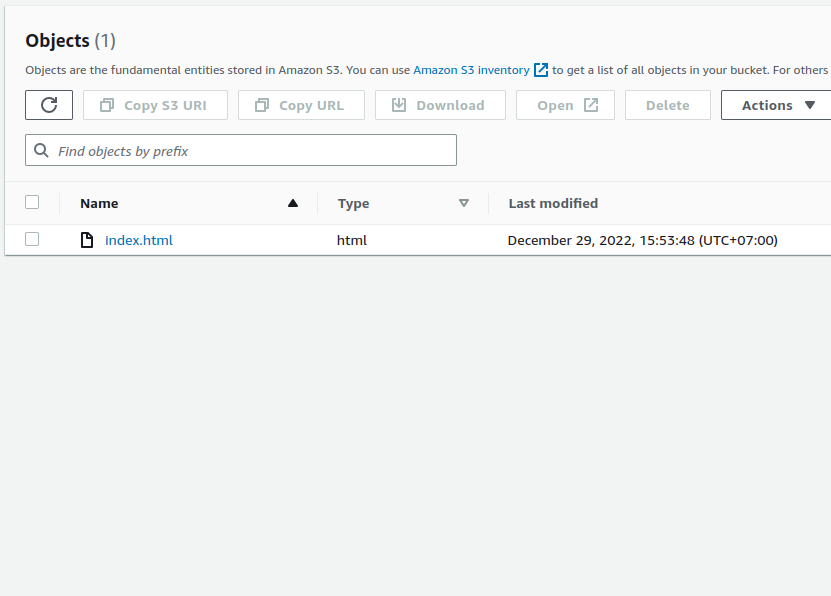Click the copy icon in Copy S3 URI
Image resolution: width=831 pixels, height=596 pixels.
point(107,105)
